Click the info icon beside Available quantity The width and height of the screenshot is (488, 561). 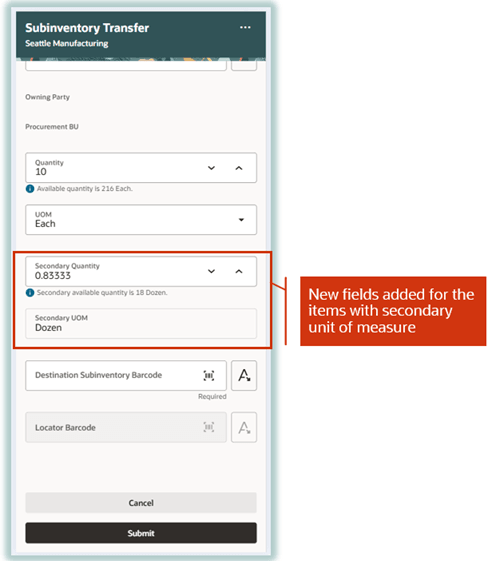point(30,189)
